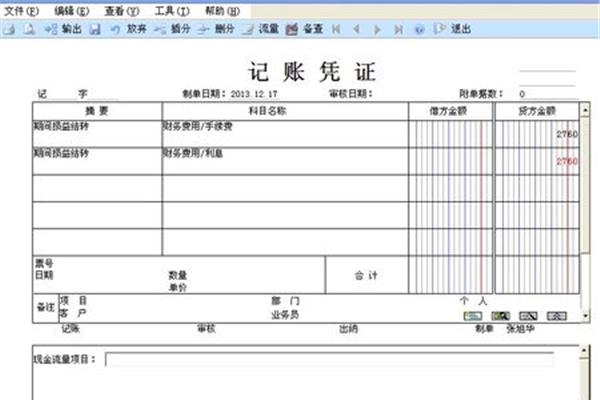Click the teal icon button under 个人
Screen dimensions: 600x400
pos(473,316)
